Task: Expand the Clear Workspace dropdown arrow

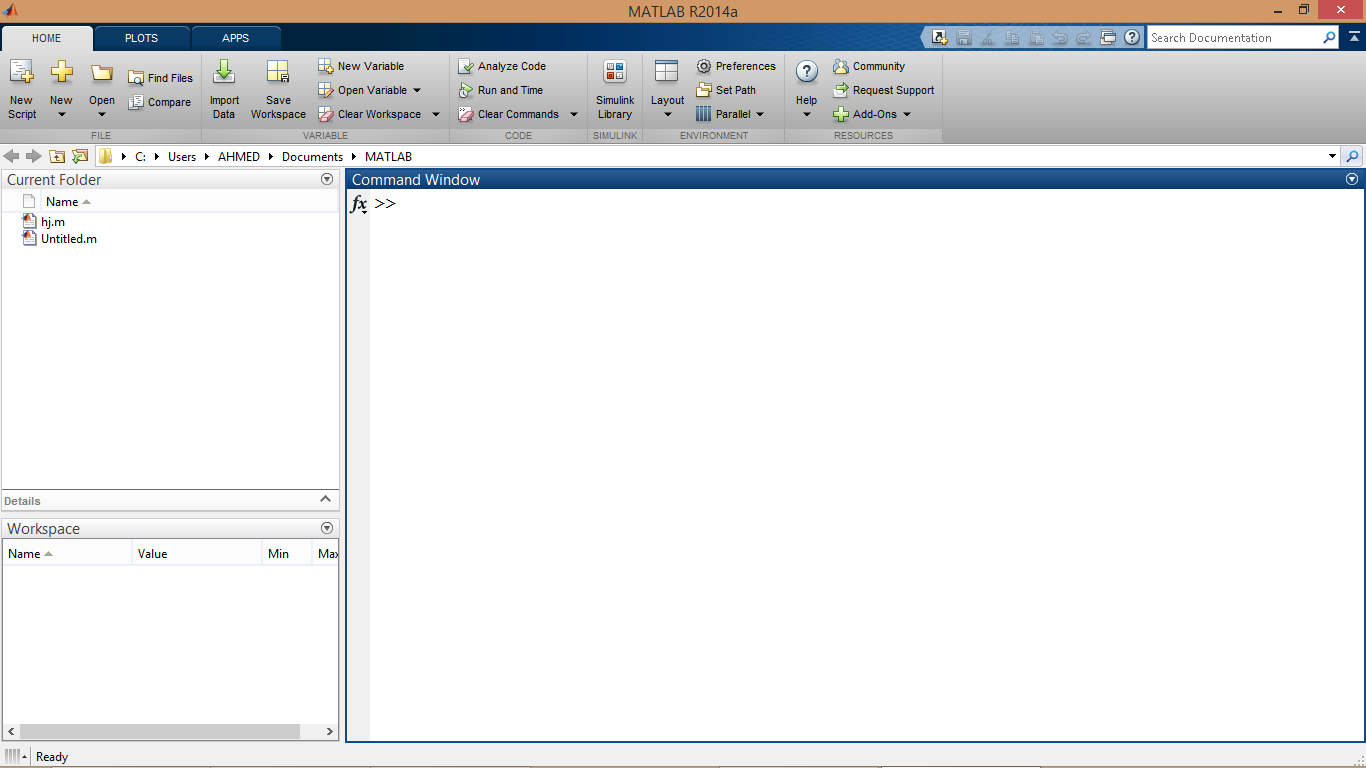Action: (x=436, y=114)
